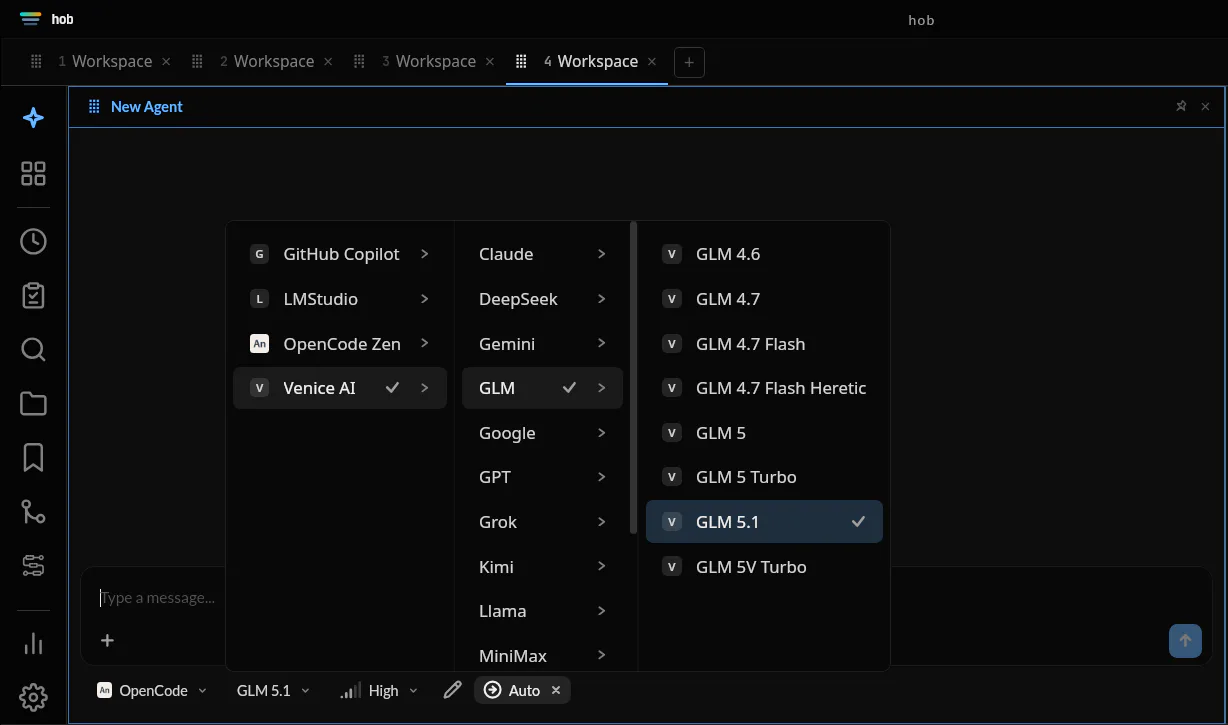Pin the New Agent panel
This screenshot has width=1228, height=725.
pos(1181,106)
